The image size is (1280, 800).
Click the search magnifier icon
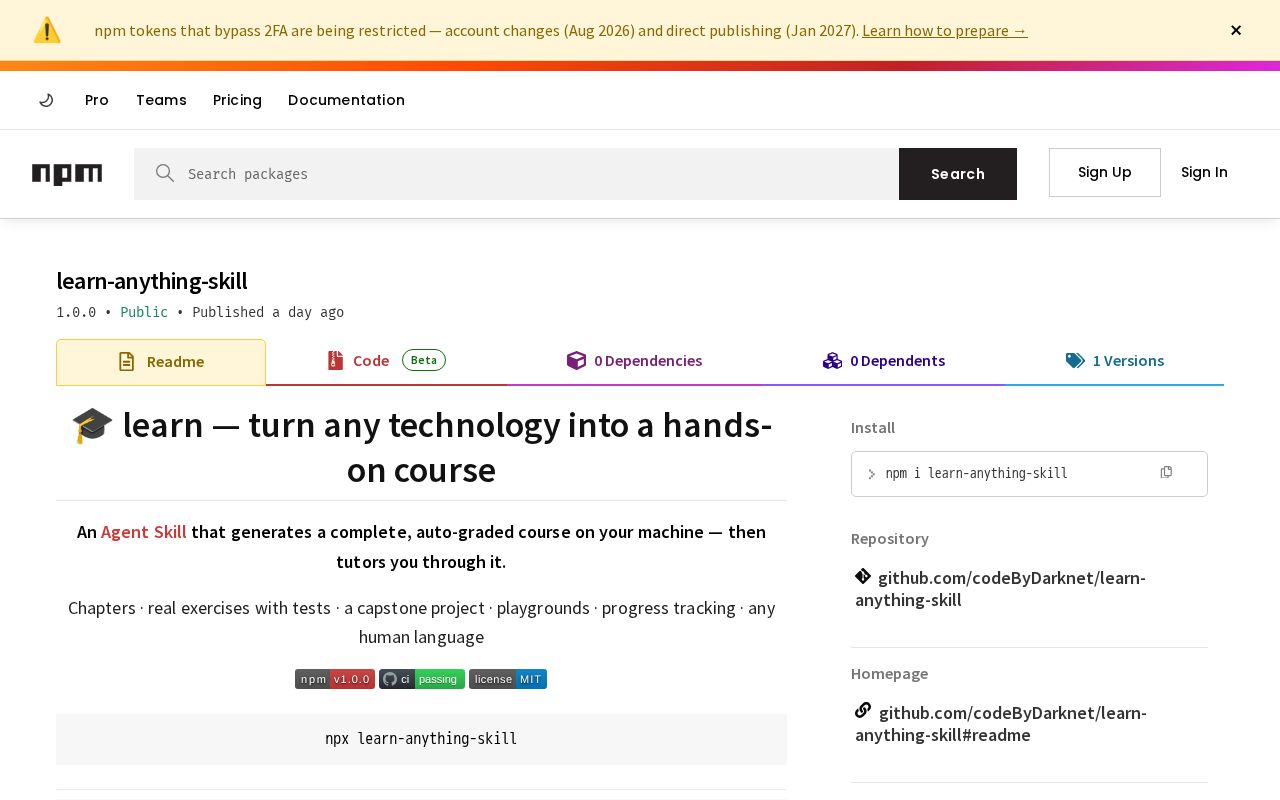click(165, 173)
